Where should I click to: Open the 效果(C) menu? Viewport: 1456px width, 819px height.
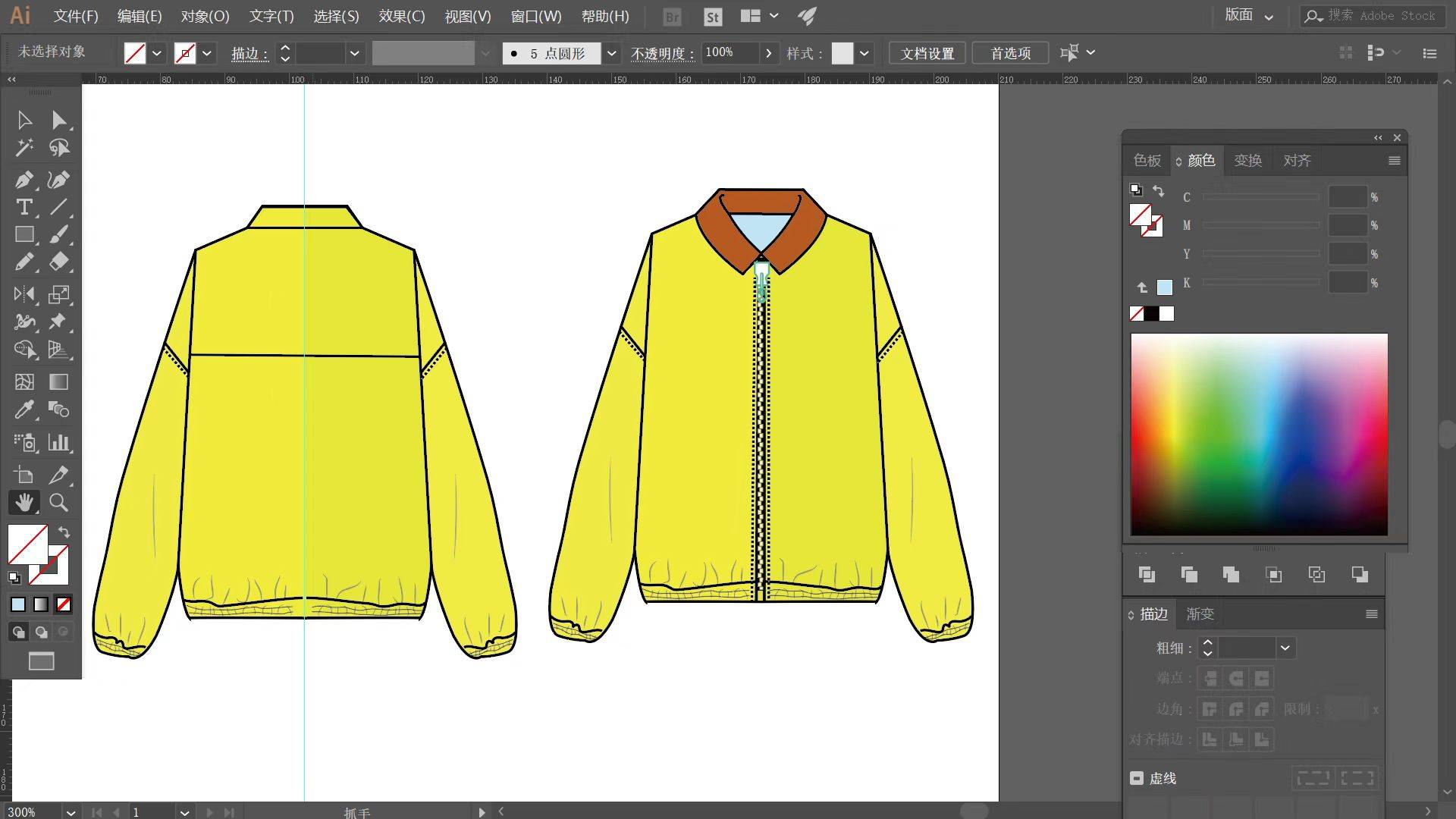tap(402, 16)
